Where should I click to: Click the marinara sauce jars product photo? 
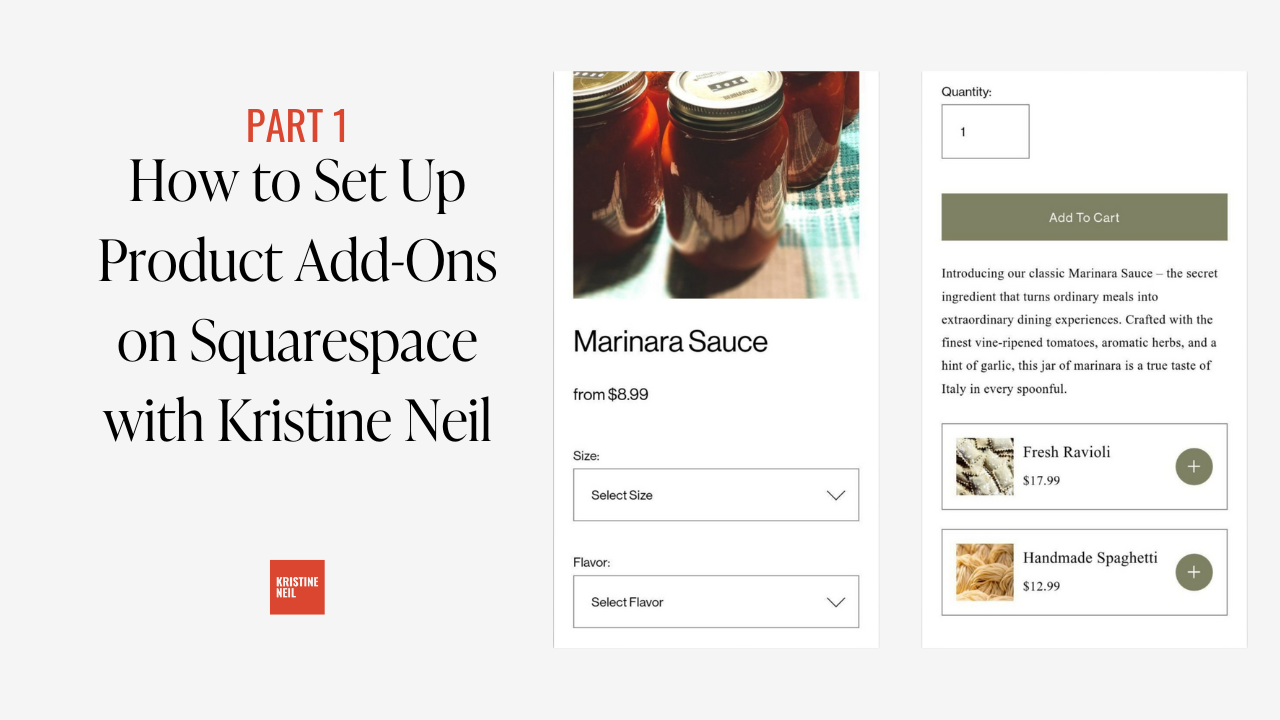(716, 185)
